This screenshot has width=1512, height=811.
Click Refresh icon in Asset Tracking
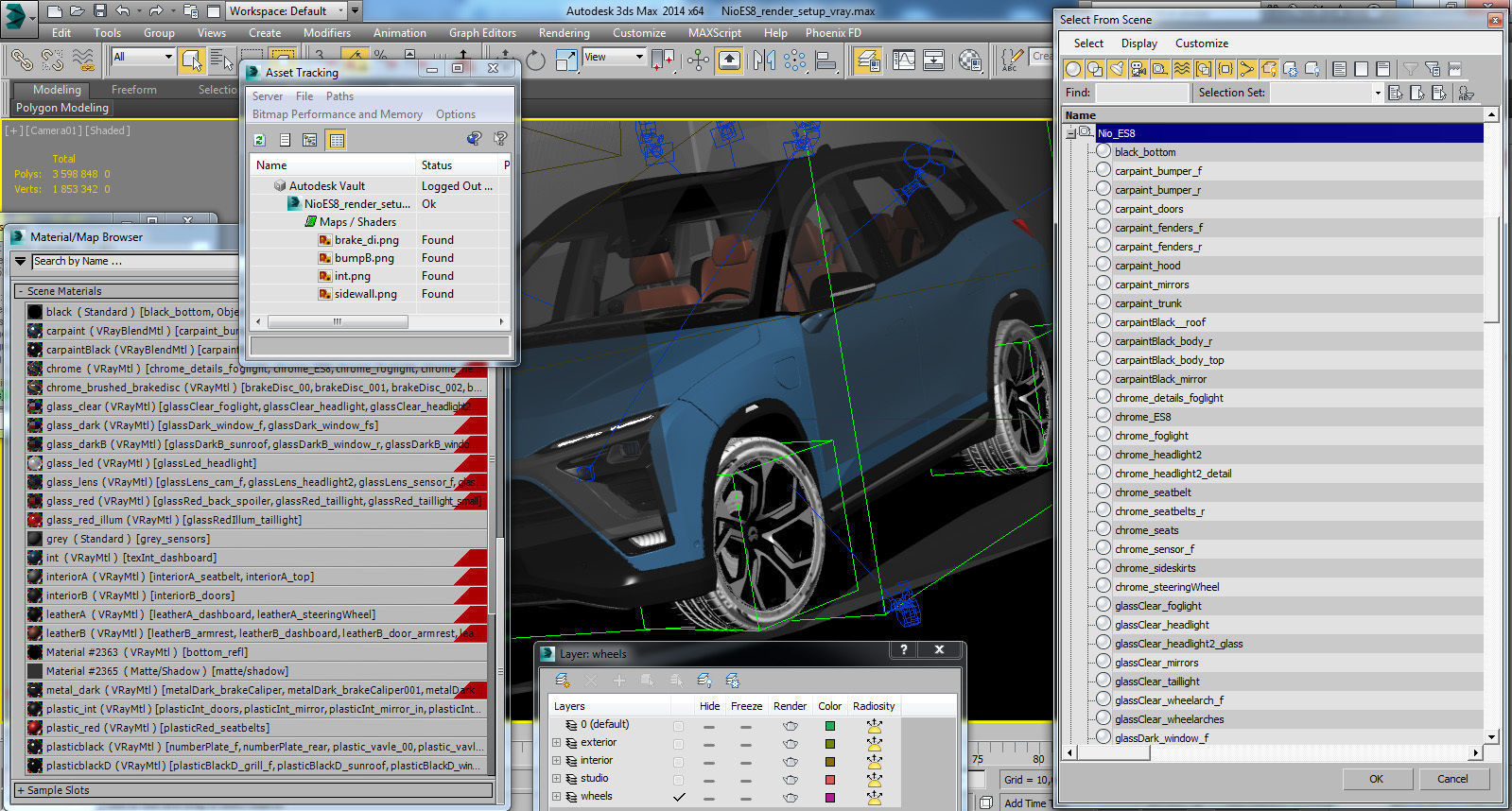(259, 140)
